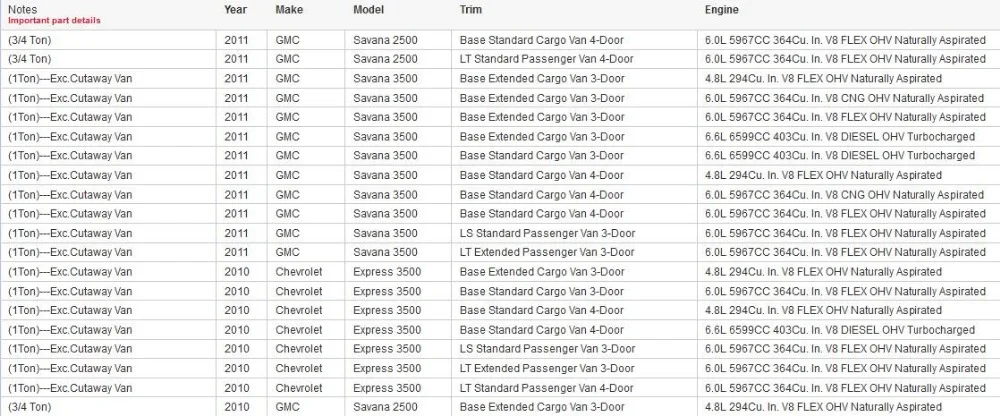Click the 2011 Savana 3500 LS Standard Passenger Van trim
The width and height of the screenshot is (1000, 416).
click(547, 233)
